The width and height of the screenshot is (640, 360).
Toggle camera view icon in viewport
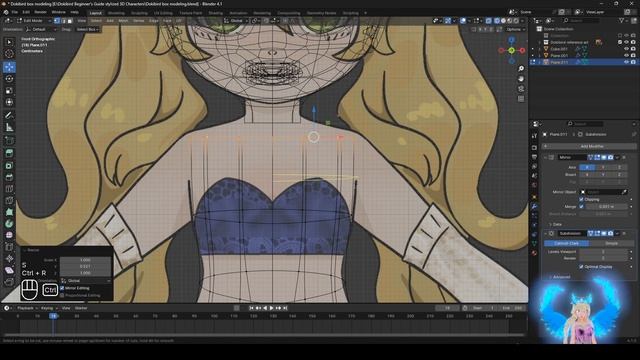[x=521, y=89]
